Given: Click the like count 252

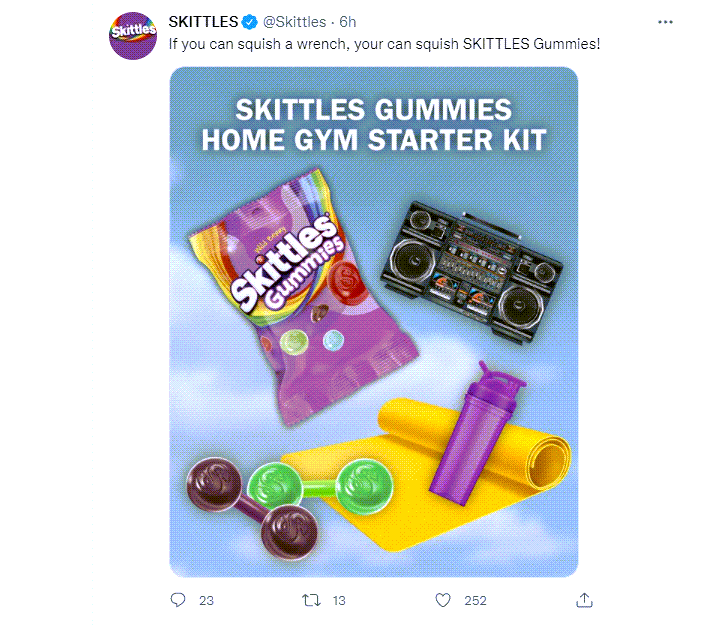Looking at the screenshot, I should pyautogui.click(x=475, y=600).
